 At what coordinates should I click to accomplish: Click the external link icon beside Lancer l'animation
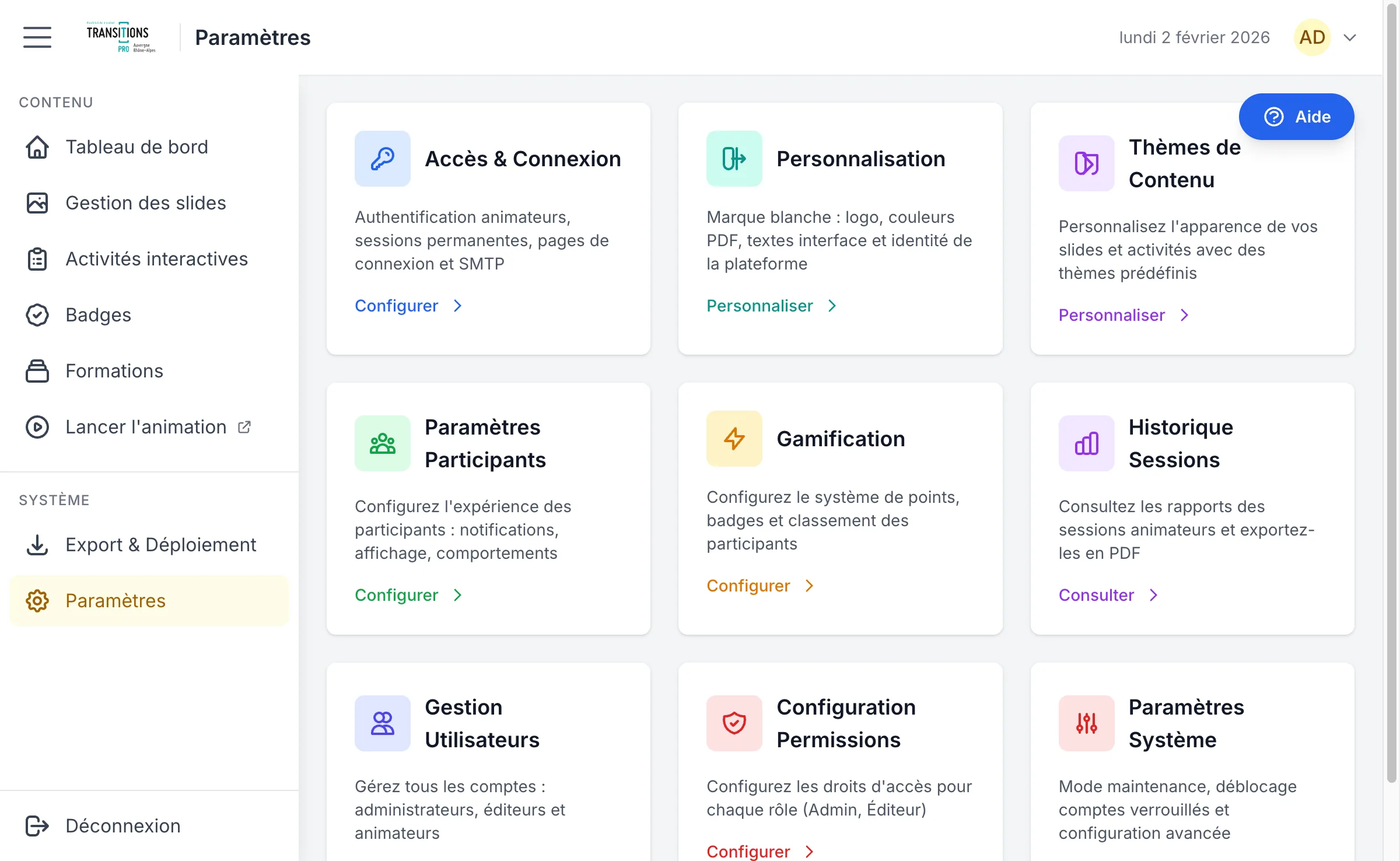244,427
